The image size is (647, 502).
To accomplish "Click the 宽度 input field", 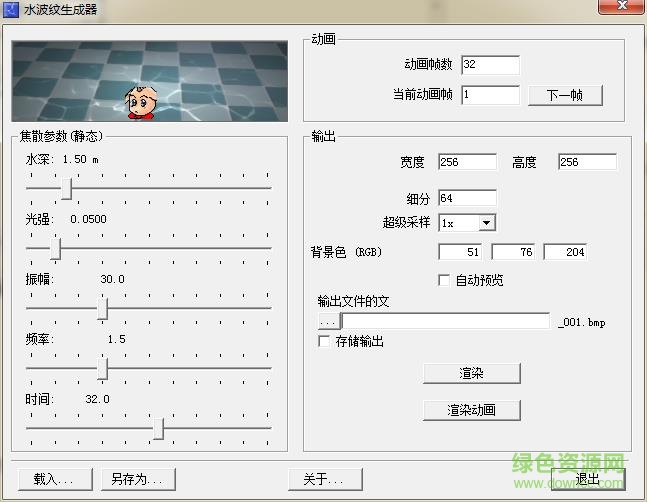I will (468, 162).
